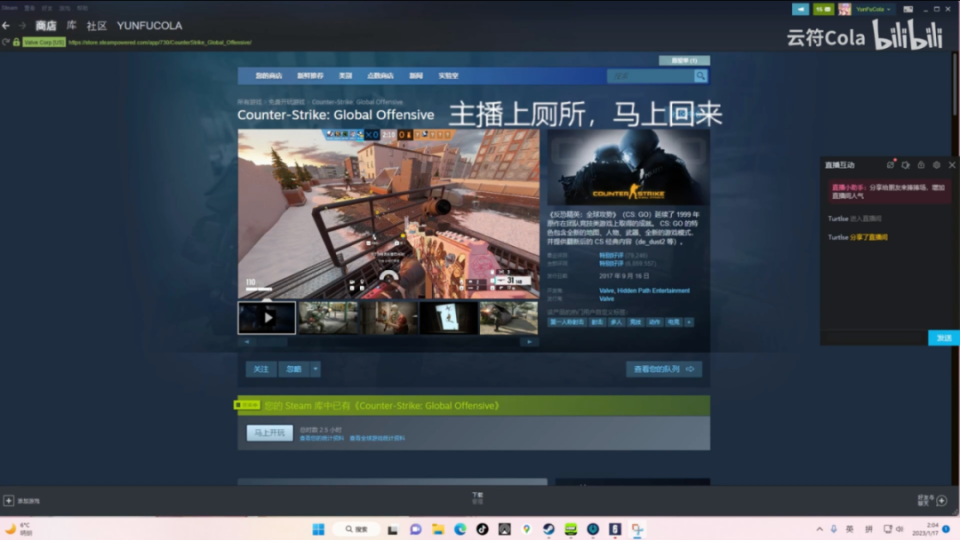The width and height of the screenshot is (960, 540).
Task: Go back with the Steam back arrow
Action: coord(6,26)
